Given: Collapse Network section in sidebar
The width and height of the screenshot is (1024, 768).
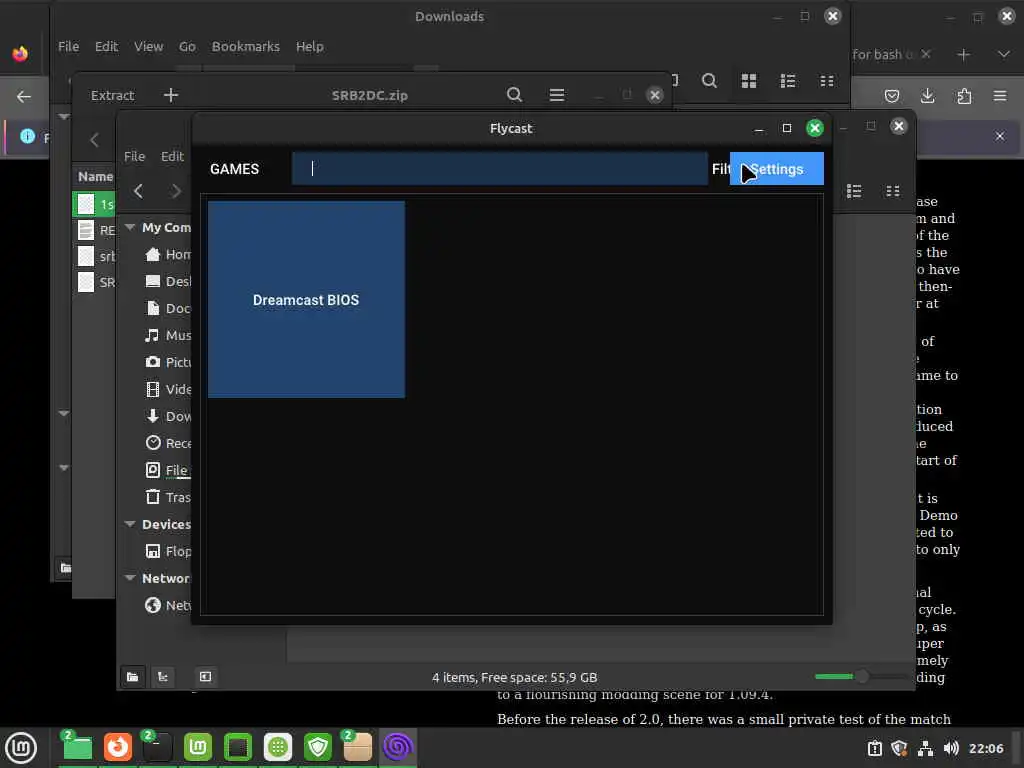Looking at the screenshot, I should (x=130, y=578).
